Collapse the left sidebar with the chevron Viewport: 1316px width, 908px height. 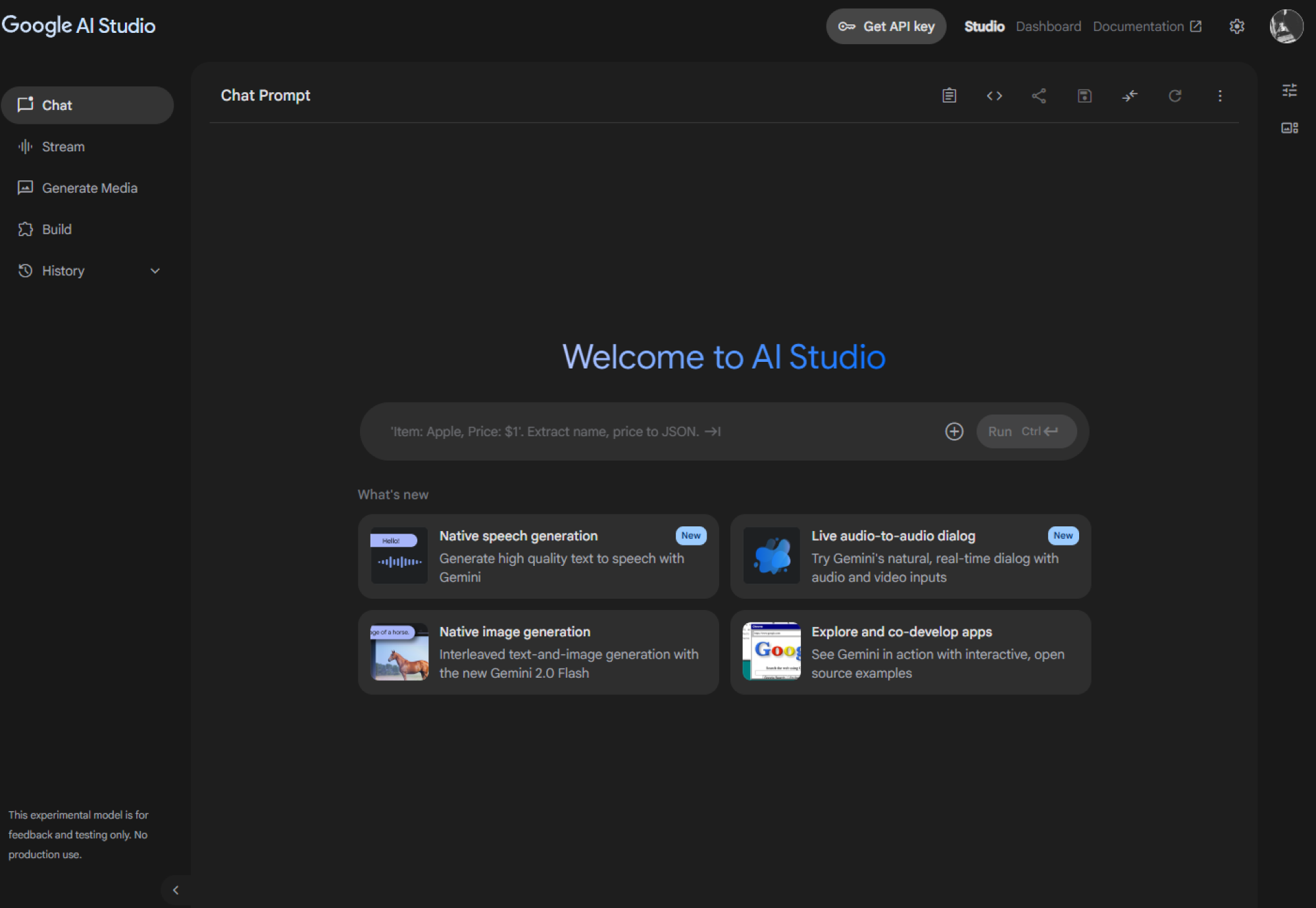pos(176,890)
